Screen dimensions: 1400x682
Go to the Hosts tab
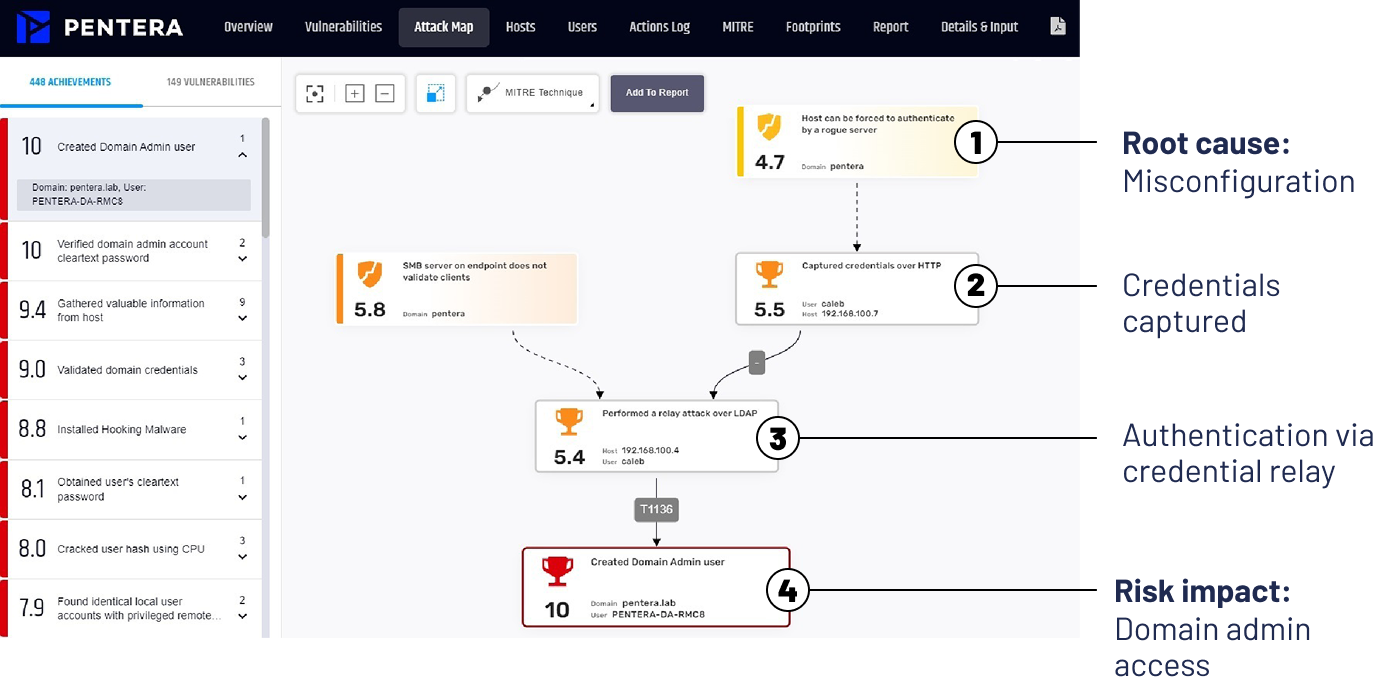pos(521,27)
